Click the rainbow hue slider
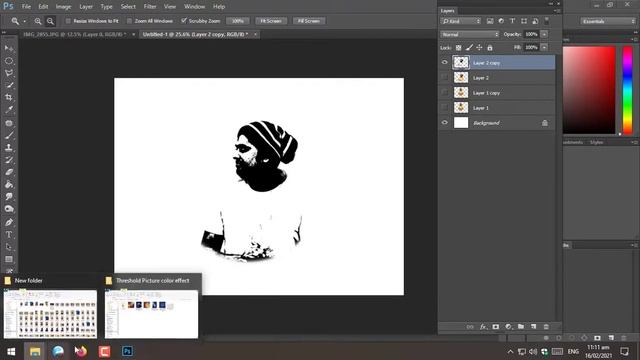This screenshot has height=360, width=640. 627,90
